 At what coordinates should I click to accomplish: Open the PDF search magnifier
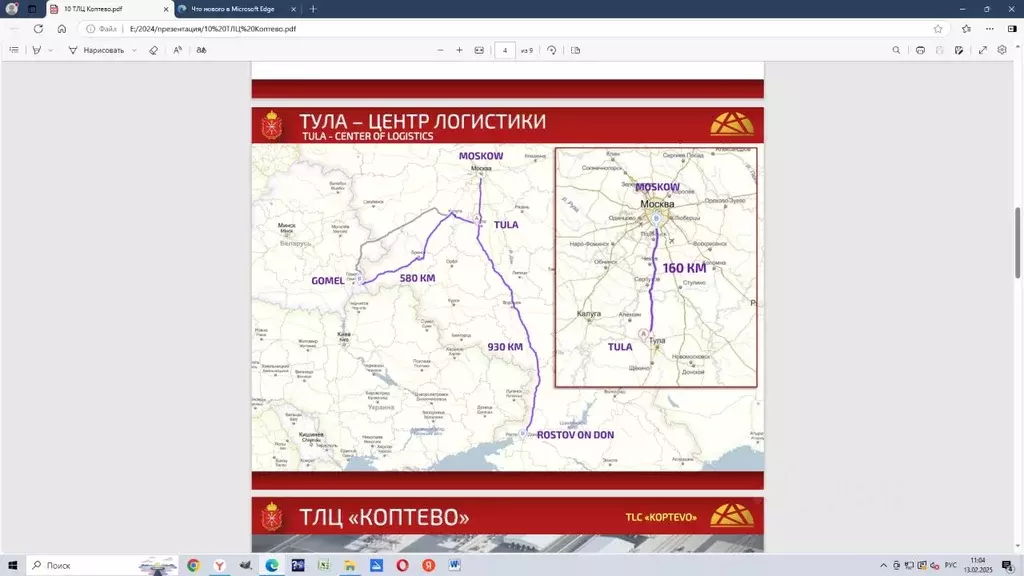click(x=896, y=50)
